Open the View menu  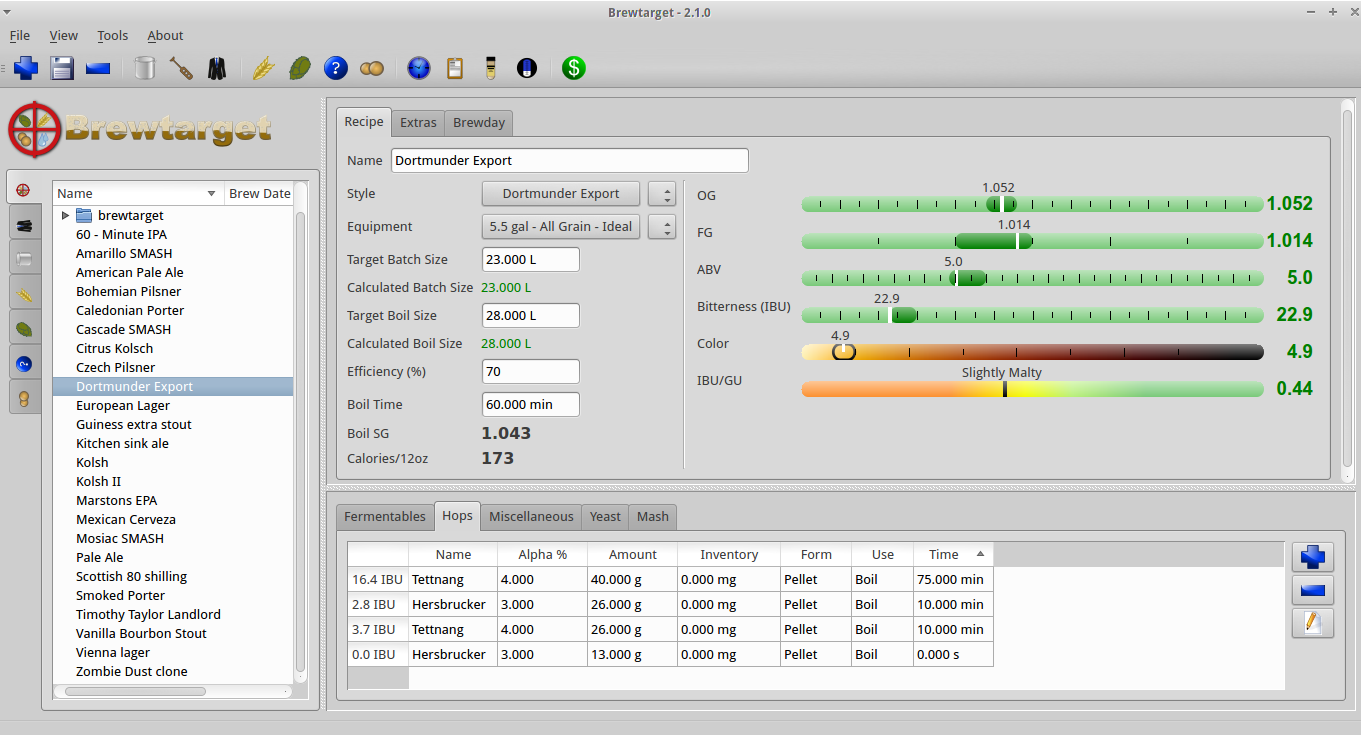(x=63, y=35)
